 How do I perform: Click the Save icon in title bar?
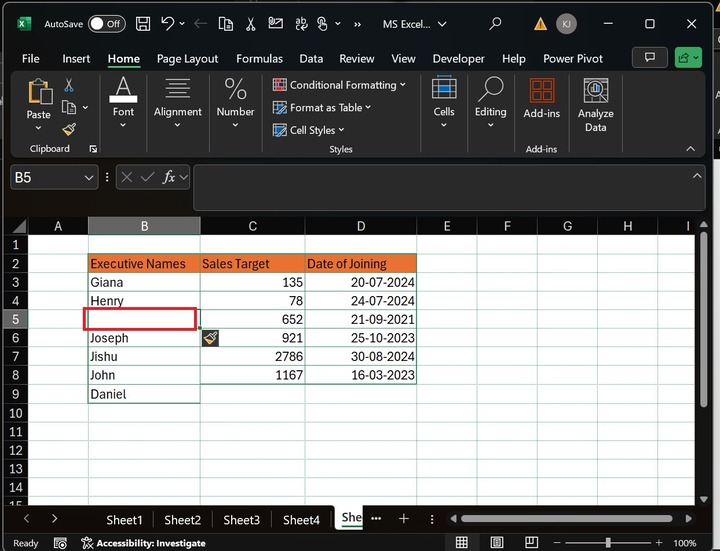click(143, 23)
